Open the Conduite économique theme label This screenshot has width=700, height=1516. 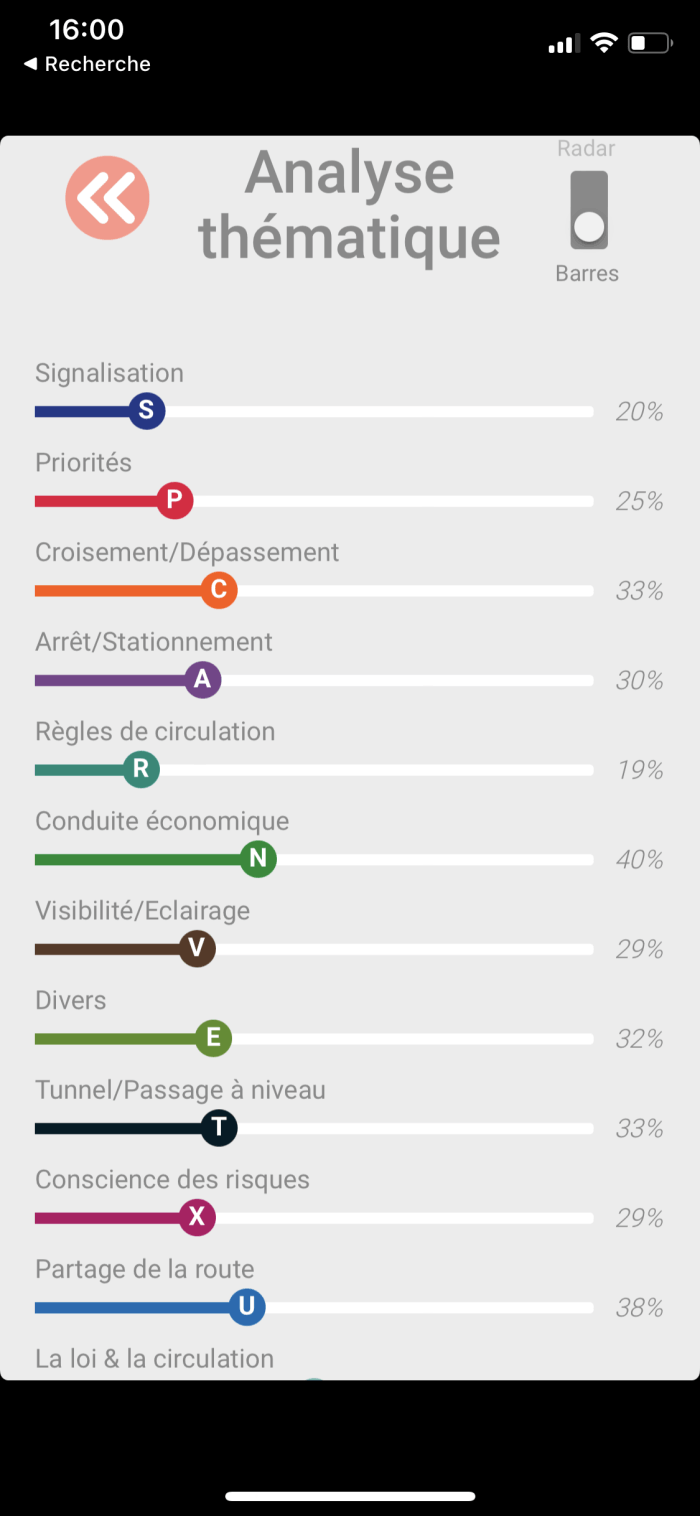162,821
